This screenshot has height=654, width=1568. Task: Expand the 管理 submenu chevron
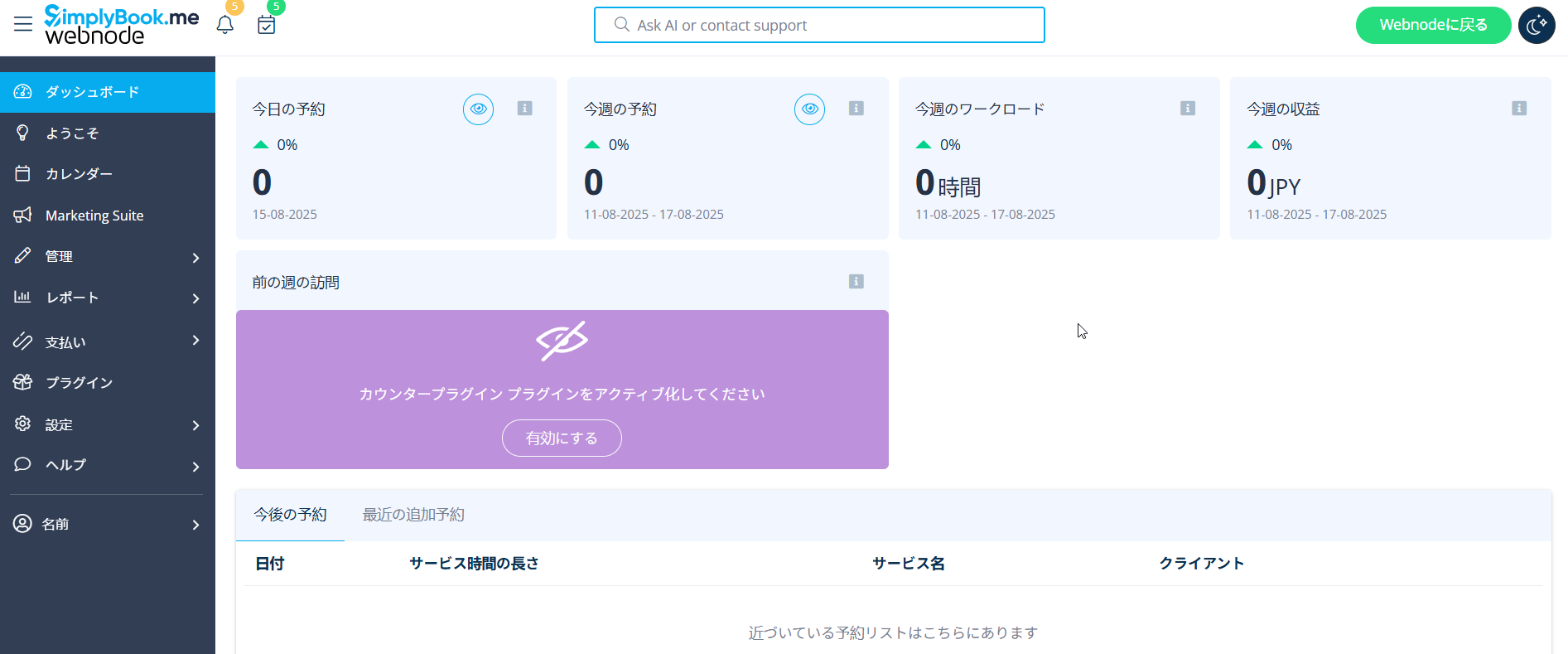(x=195, y=258)
